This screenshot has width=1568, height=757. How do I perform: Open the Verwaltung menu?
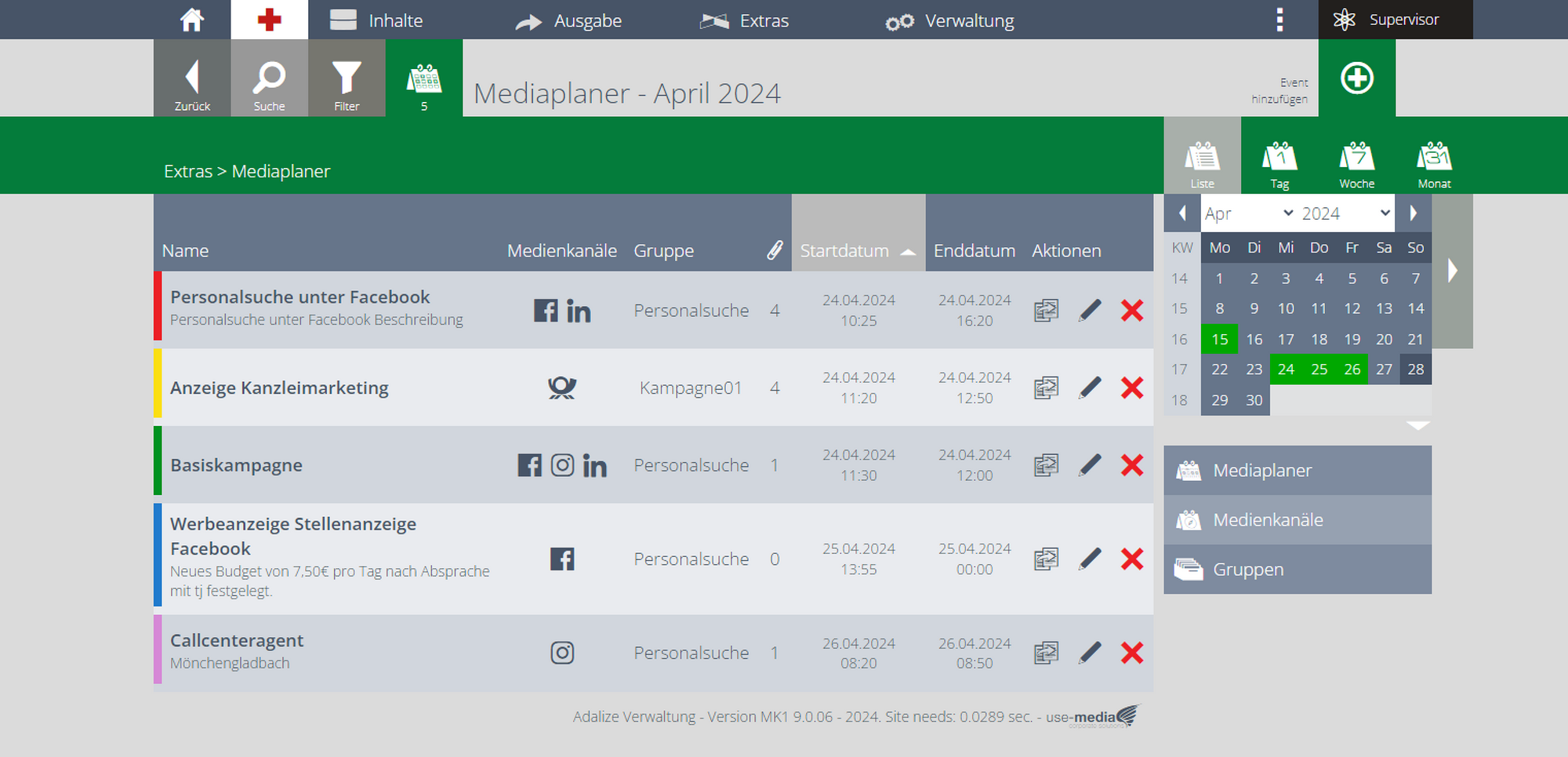[x=950, y=20]
